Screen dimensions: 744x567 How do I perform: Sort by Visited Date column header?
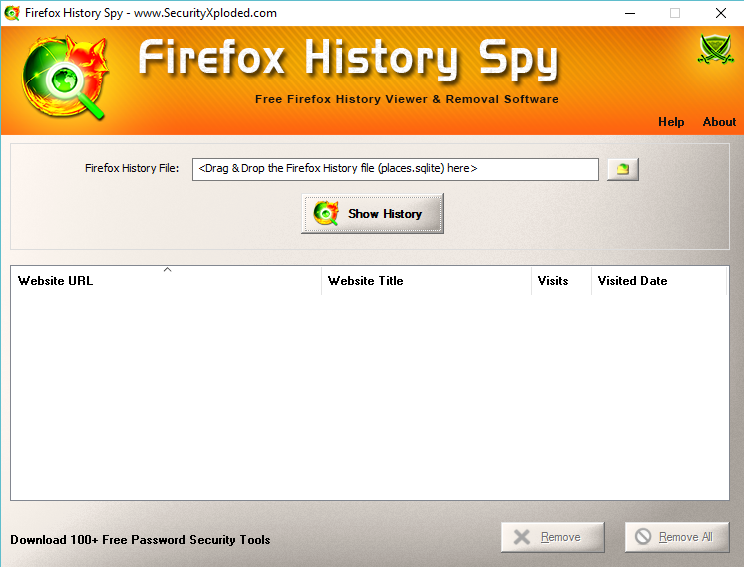point(659,280)
